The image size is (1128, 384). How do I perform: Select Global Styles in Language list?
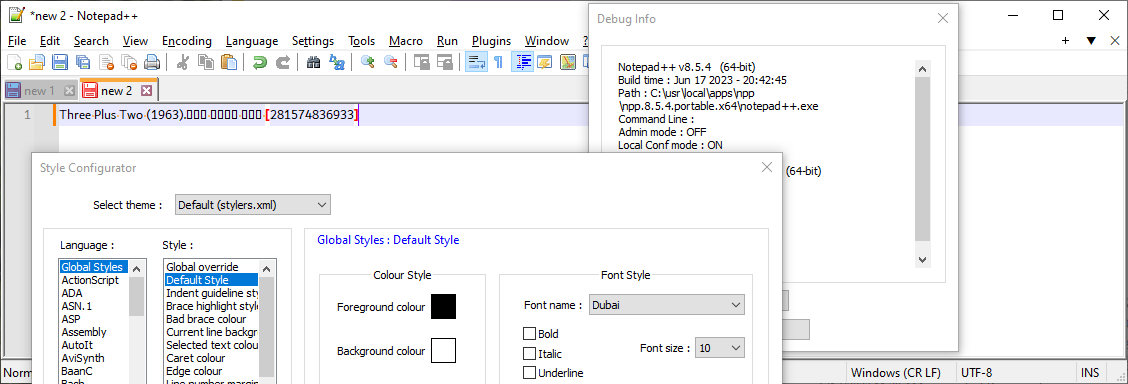[x=94, y=267]
